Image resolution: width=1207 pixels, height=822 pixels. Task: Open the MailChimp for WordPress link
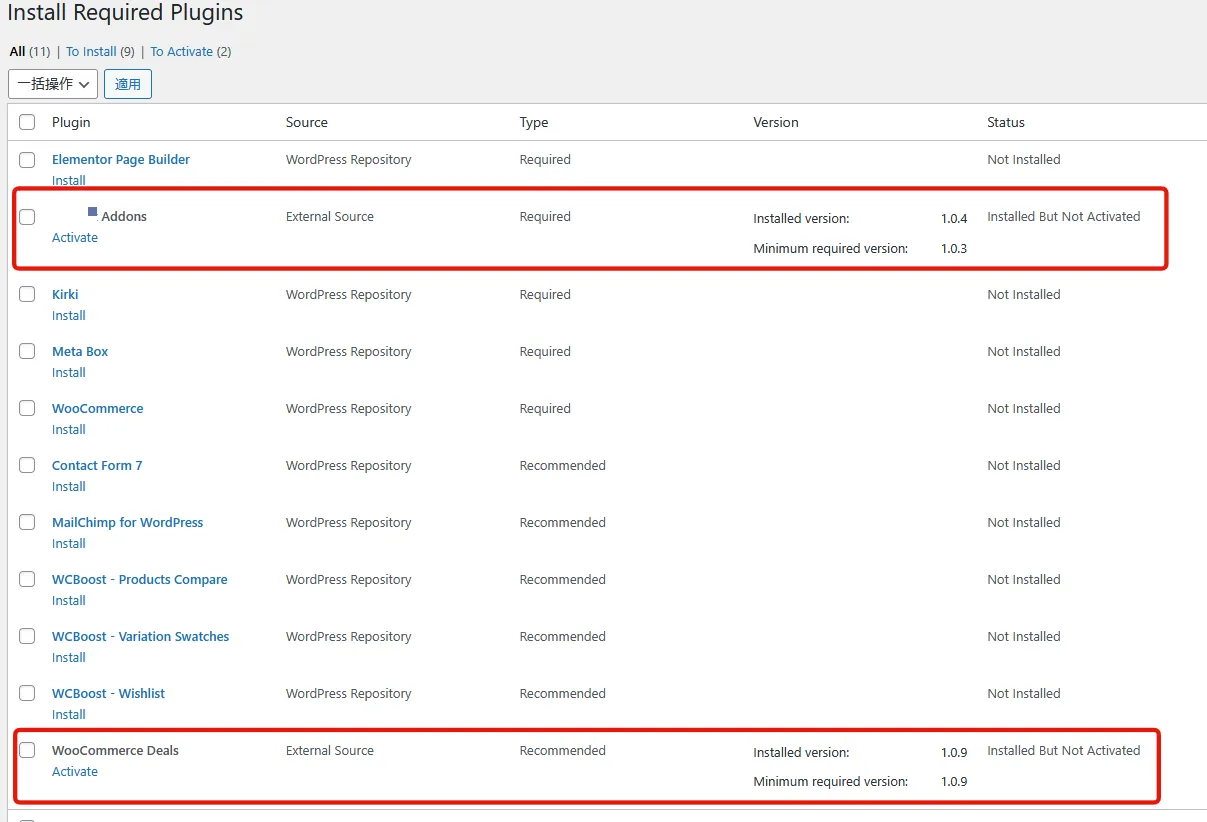tap(127, 523)
